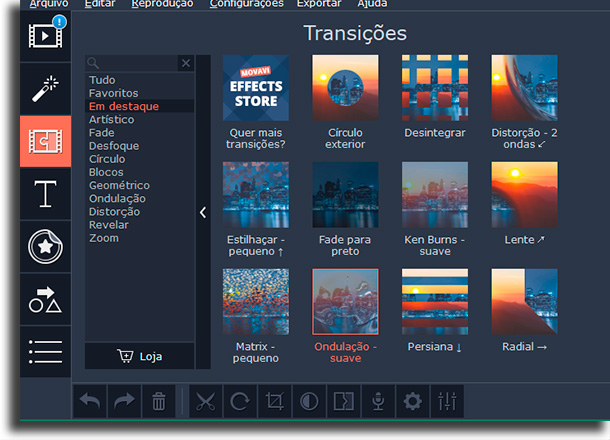Collapse the category panel with chevron
The image size is (610, 440).
tap(203, 212)
